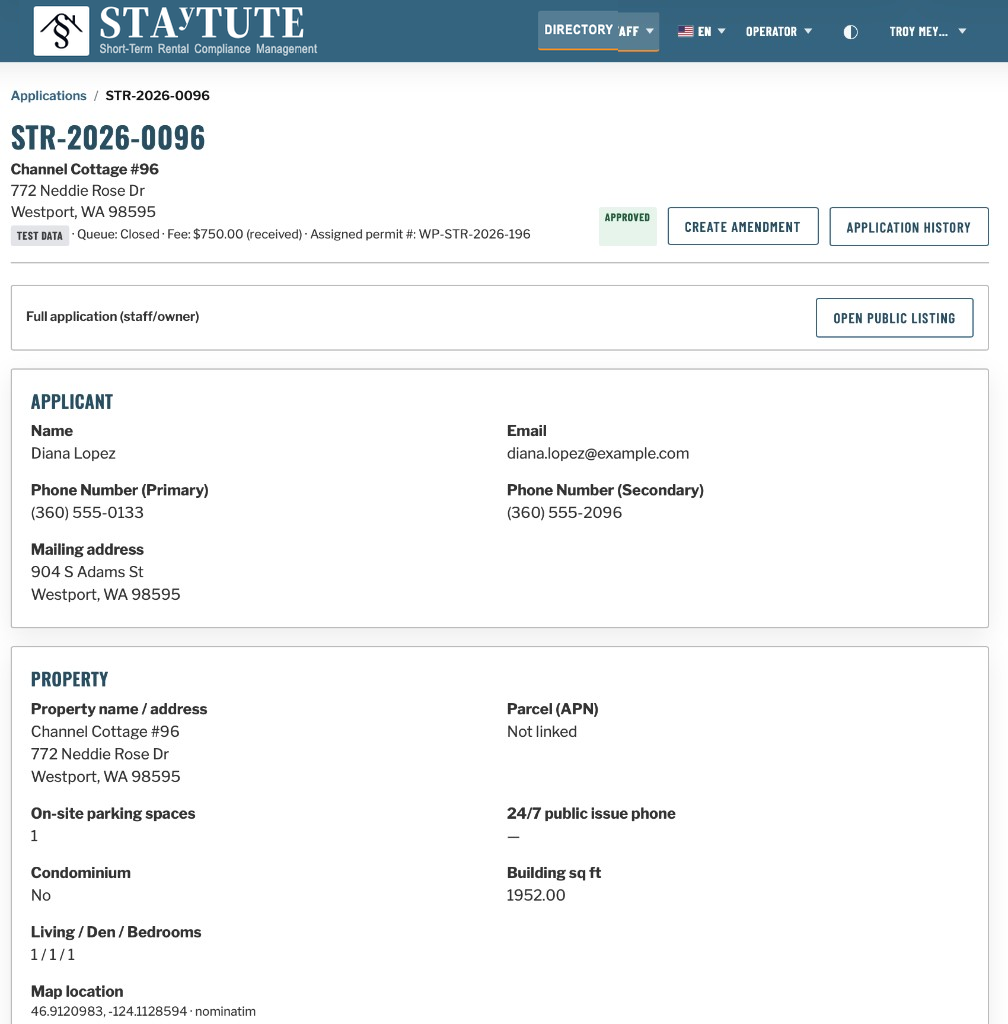Click Channel Cottage #96 under the page title

(85, 169)
